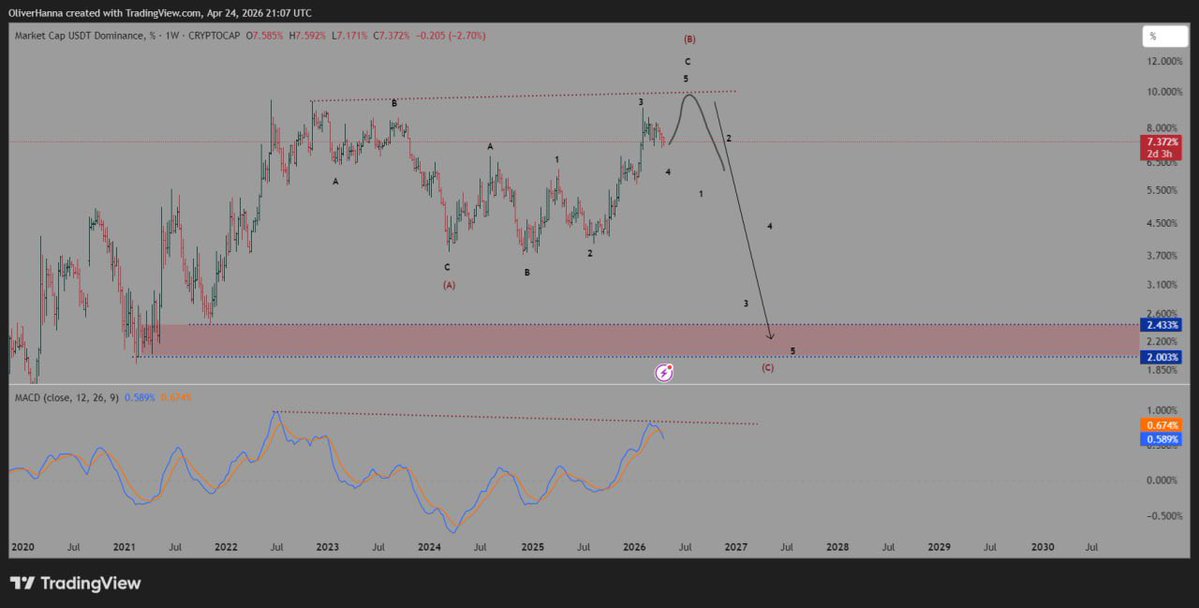Click the 2028 time axis label
Viewport: 1199px width, 608px height.
[x=837, y=548]
